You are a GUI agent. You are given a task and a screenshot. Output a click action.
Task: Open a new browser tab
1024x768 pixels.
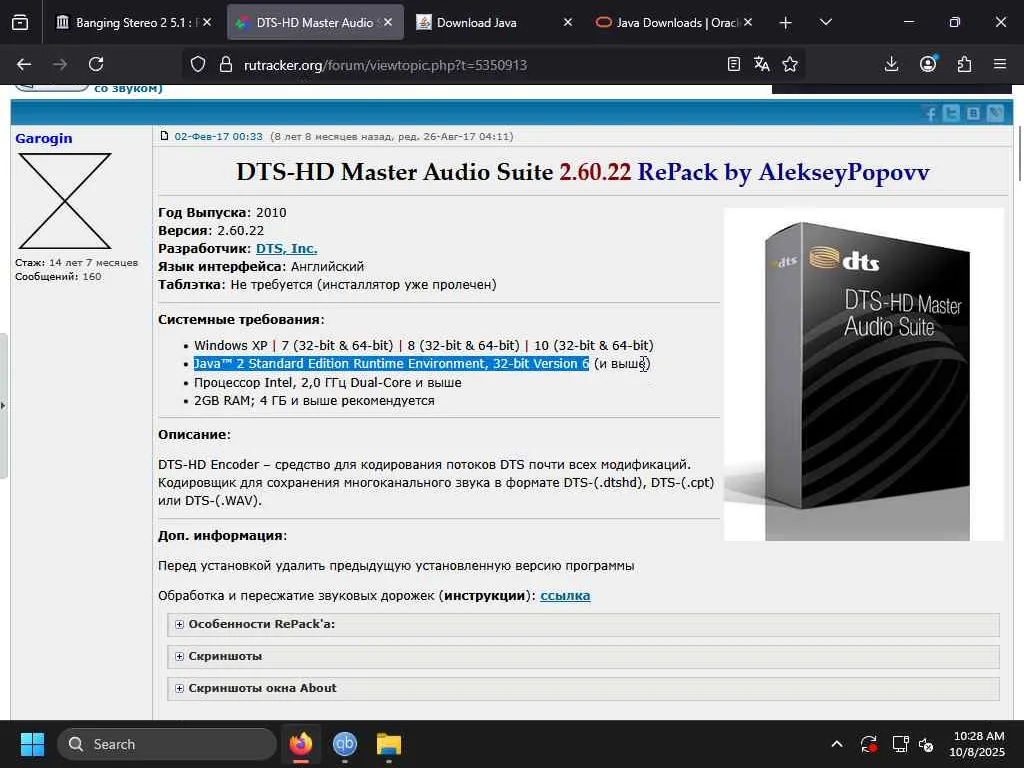[786, 23]
